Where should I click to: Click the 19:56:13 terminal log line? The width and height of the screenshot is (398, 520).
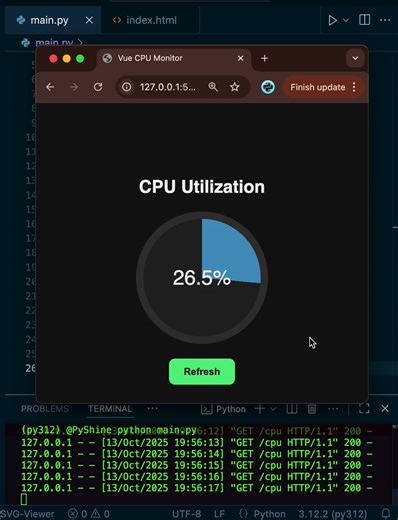click(197, 443)
